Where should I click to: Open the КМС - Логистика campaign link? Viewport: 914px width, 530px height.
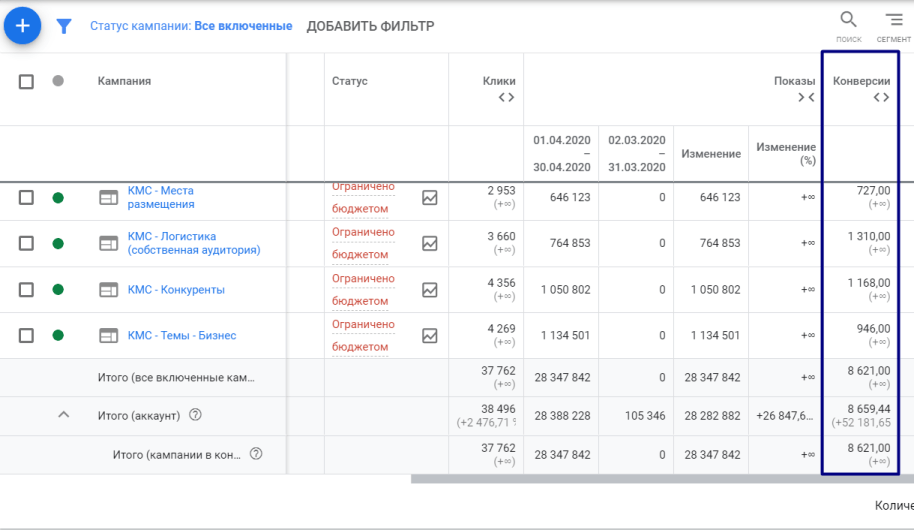[193, 243]
